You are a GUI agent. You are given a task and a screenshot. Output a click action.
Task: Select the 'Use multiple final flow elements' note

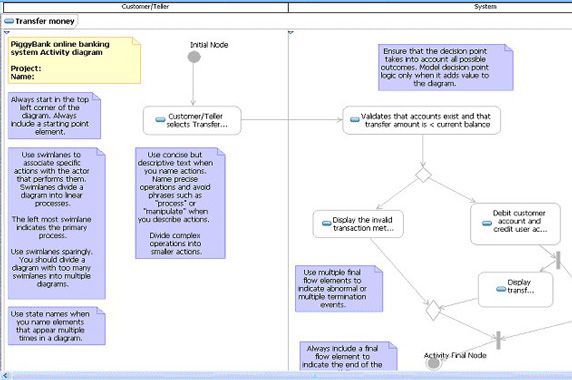(x=339, y=288)
